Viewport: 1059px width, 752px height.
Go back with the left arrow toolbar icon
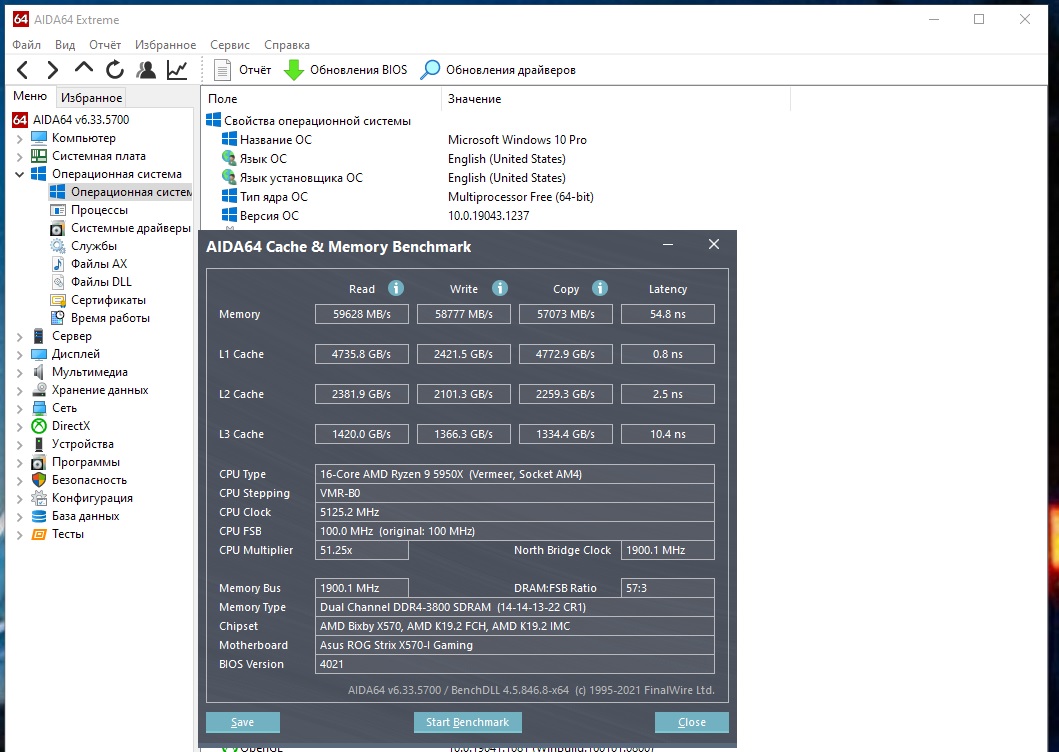pos(23,70)
